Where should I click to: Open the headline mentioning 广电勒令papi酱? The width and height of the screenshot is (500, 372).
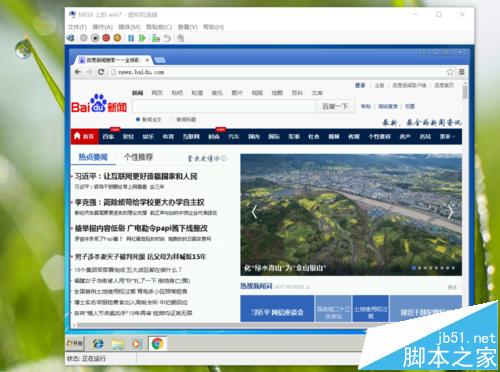coord(141,228)
